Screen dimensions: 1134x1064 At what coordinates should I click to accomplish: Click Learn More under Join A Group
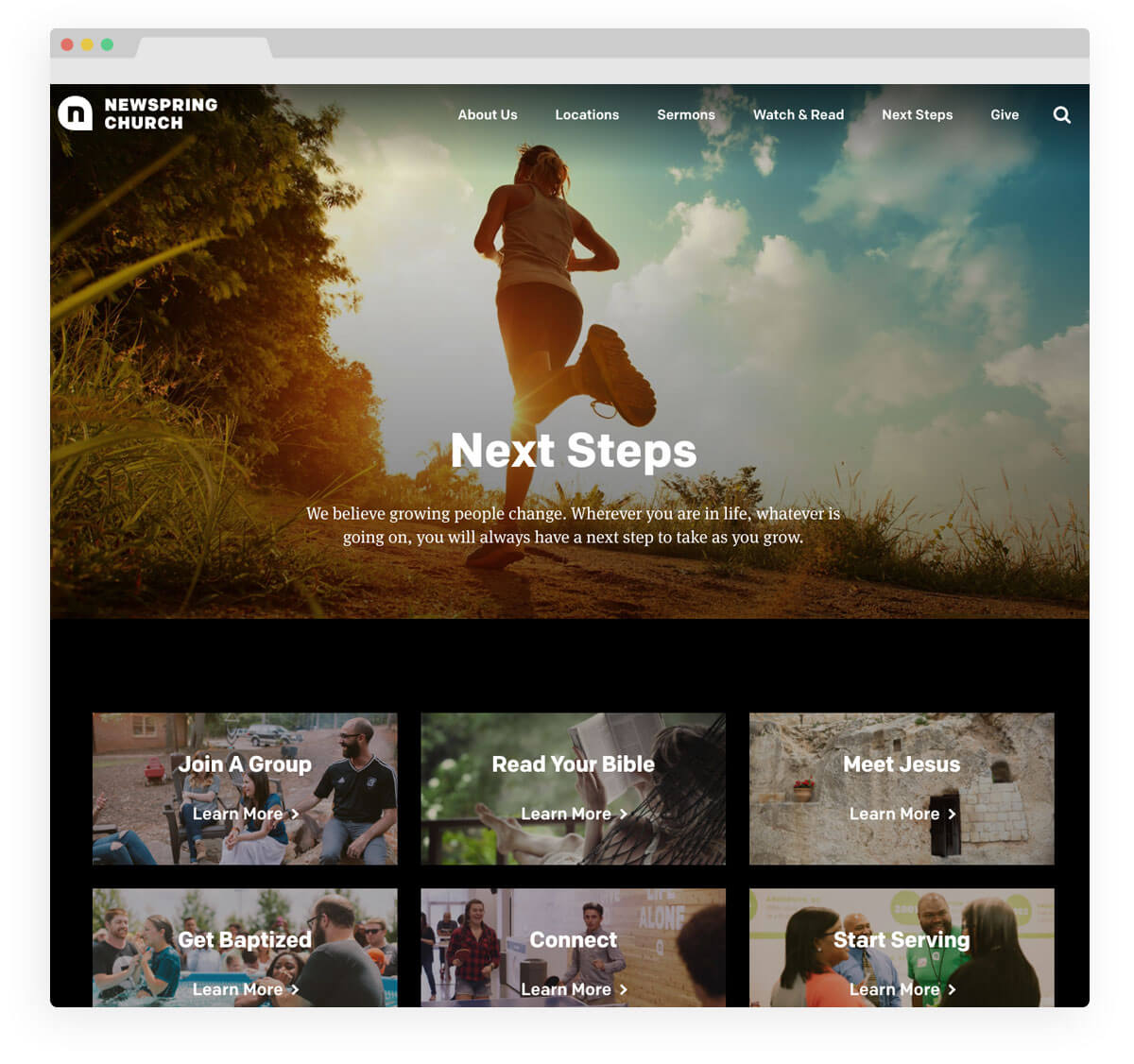pyautogui.click(x=238, y=814)
